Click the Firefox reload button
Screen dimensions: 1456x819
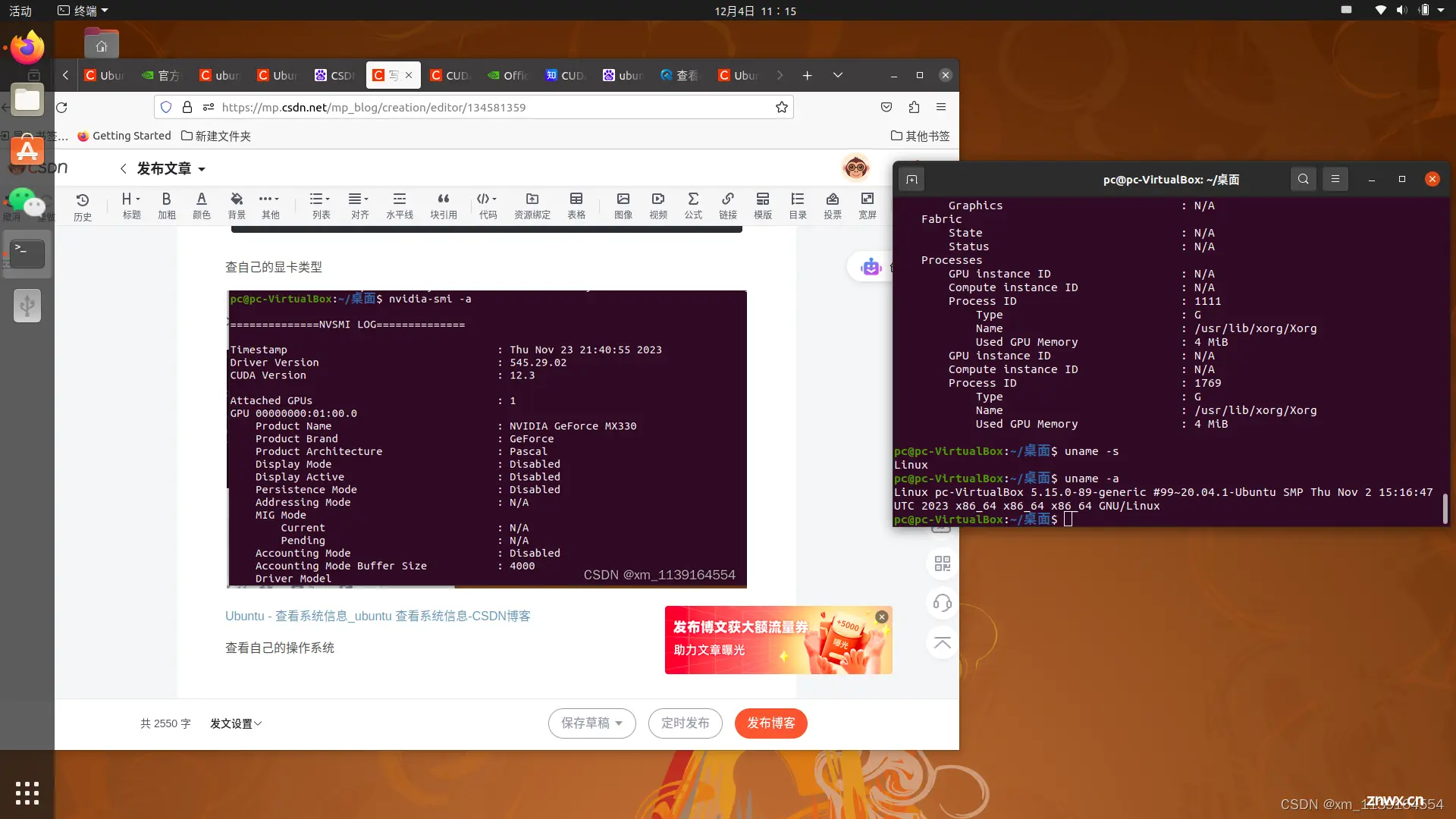[x=62, y=107]
